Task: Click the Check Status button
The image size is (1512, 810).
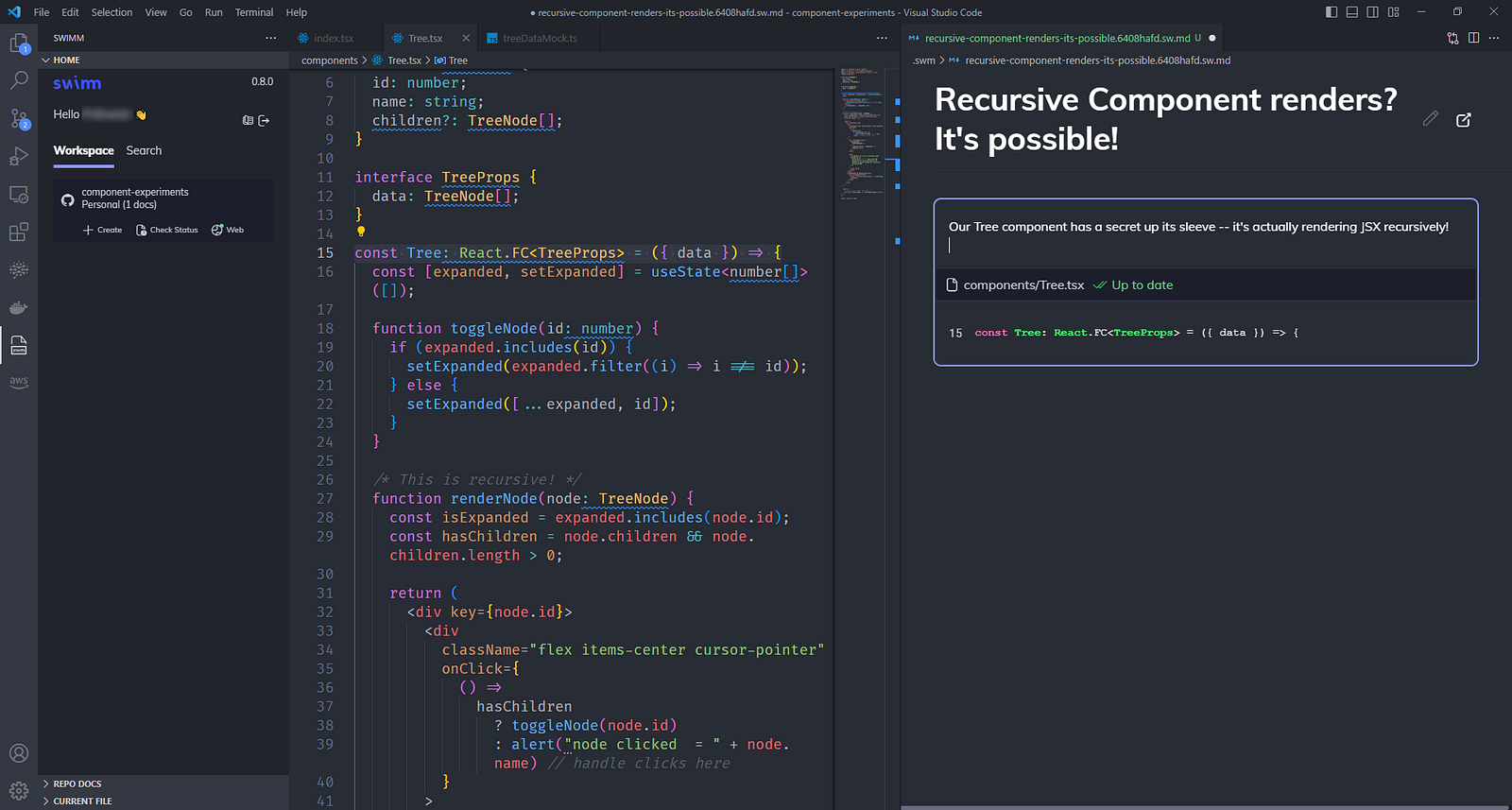Action: click(x=167, y=230)
